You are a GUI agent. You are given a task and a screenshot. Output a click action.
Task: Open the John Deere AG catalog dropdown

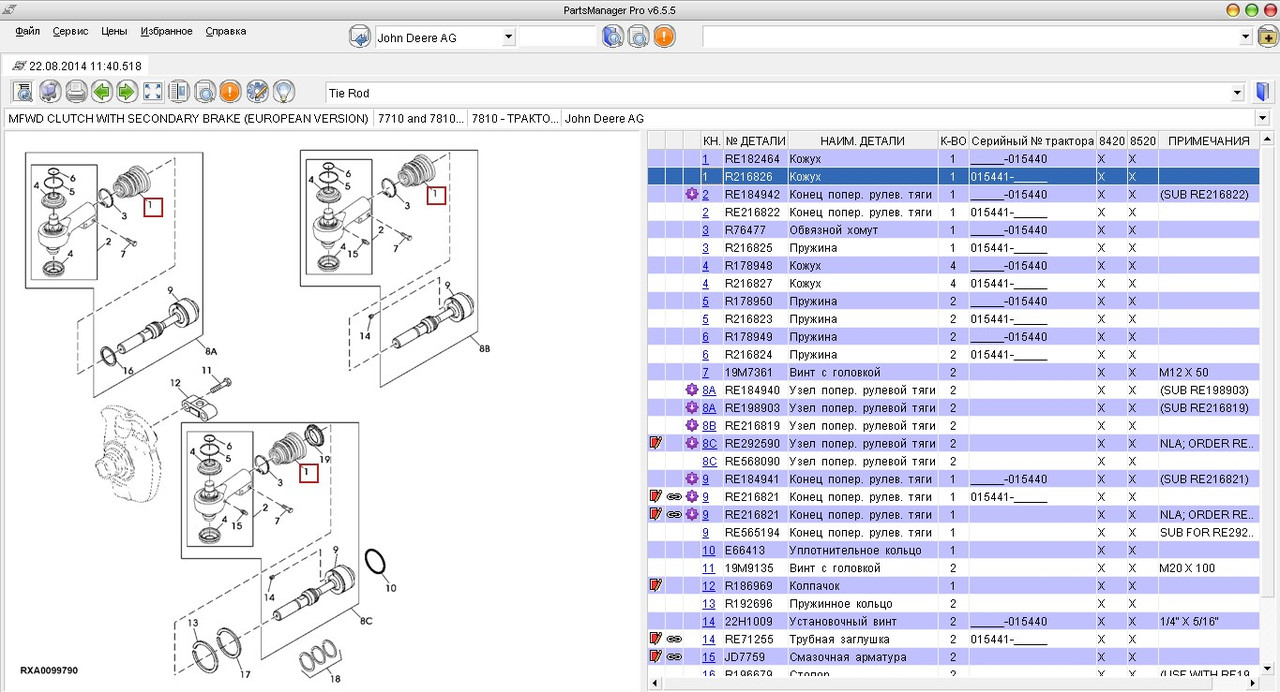[508, 37]
